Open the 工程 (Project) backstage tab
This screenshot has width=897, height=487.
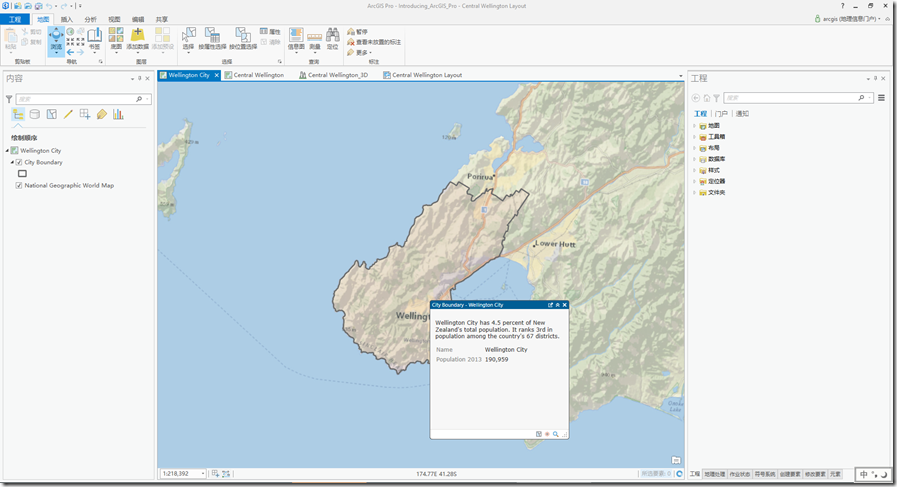(x=15, y=19)
